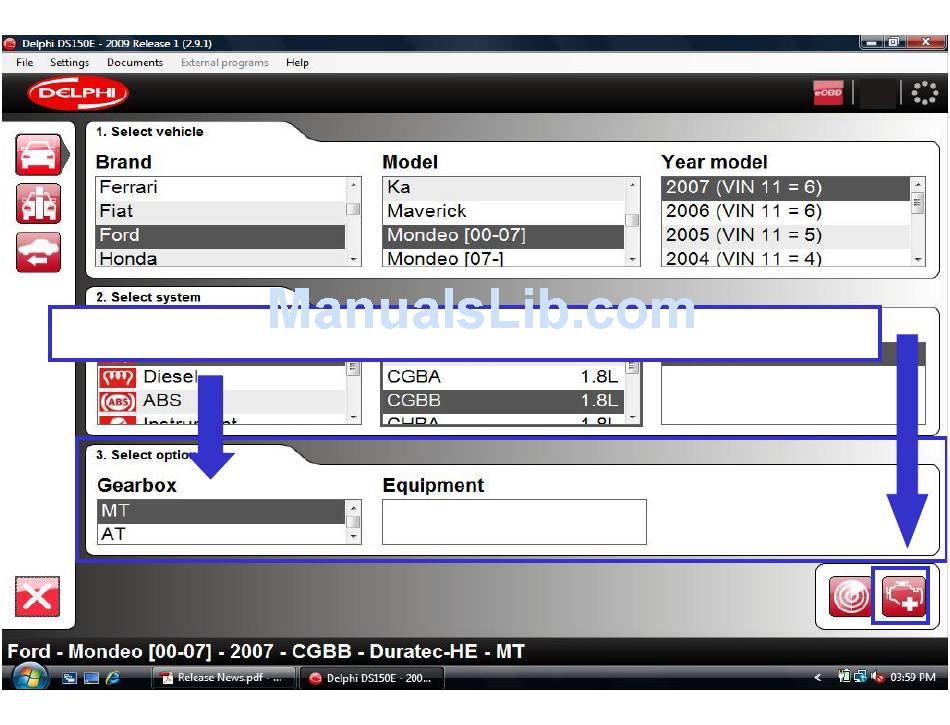This screenshot has width=950, height=725.
Task: Select engine code CGBA 1.8L
Action: (x=503, y=377)
